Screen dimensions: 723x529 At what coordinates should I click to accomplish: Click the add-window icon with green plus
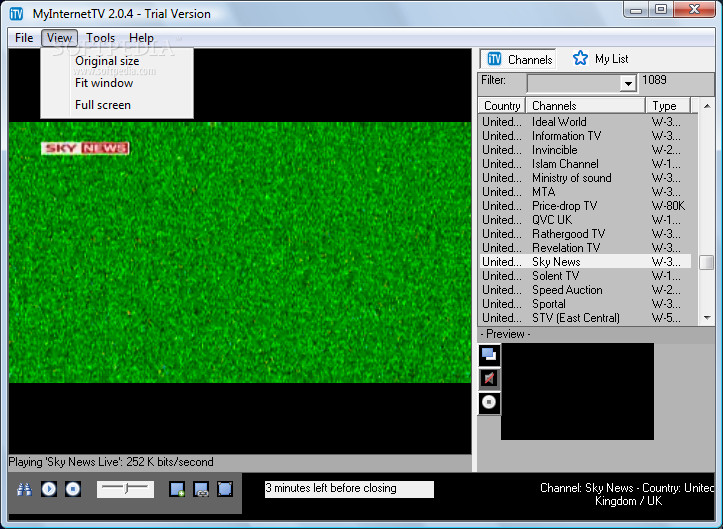point(177,489)
